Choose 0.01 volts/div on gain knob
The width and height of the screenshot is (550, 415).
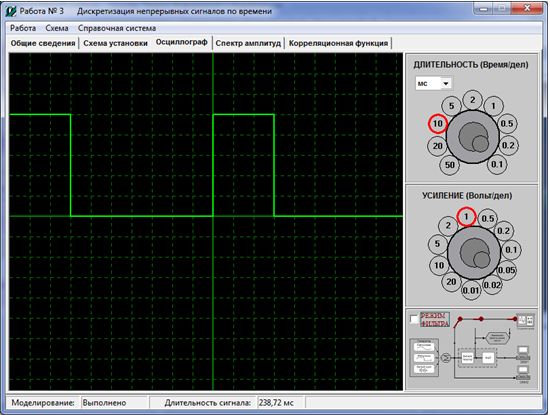(471, 290)
